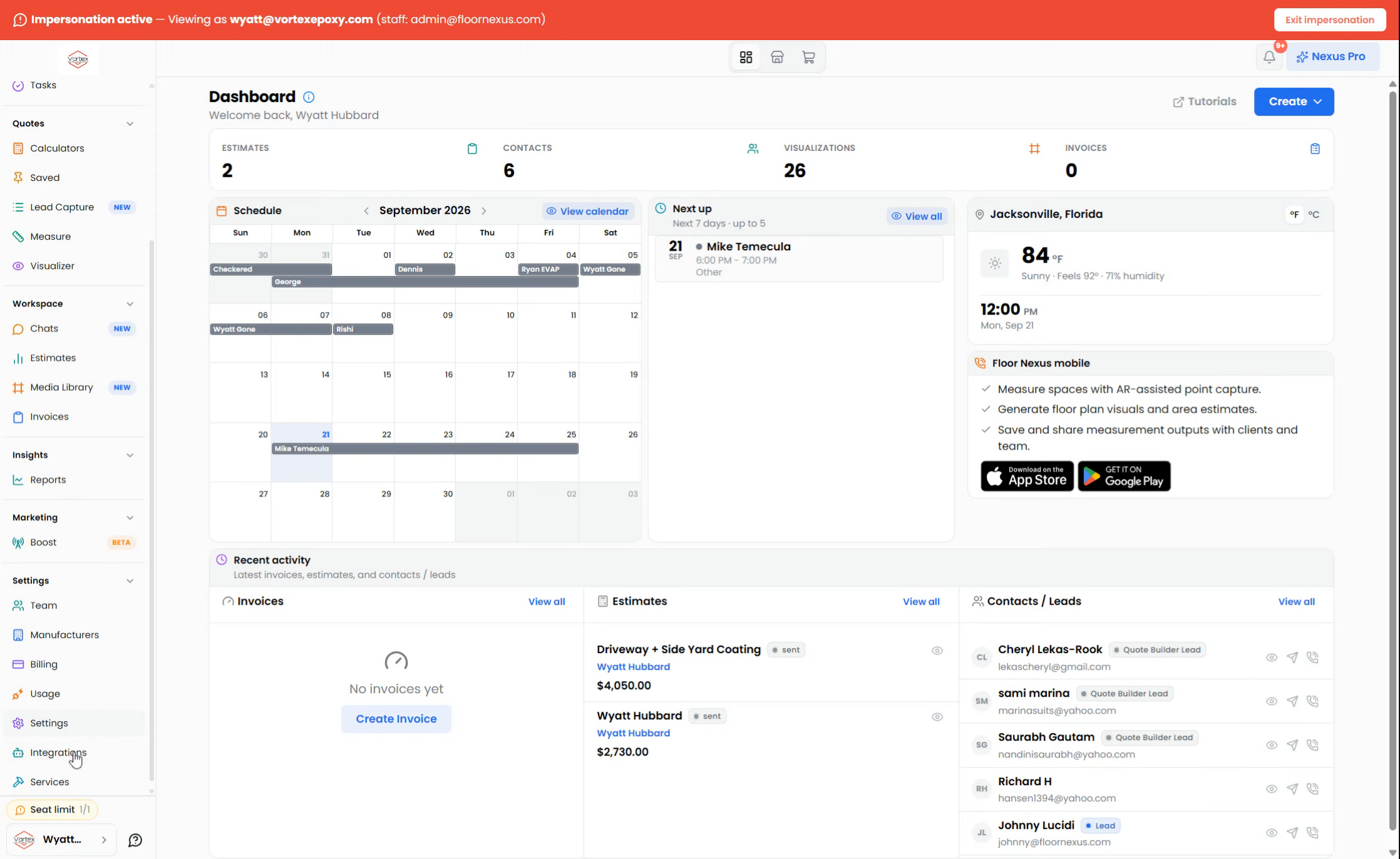The width and height of the screenshot is (1400, 859).
Task: Open the Tutorials link
Action: coord(1204,101)
